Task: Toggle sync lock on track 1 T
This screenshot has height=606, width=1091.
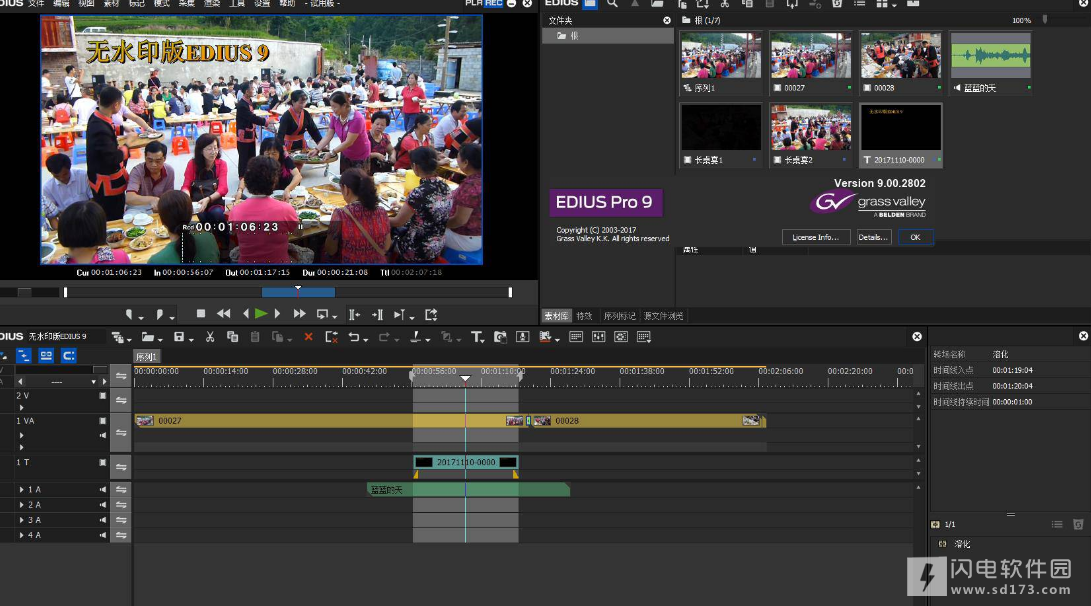Action: (x=121, y=467)
